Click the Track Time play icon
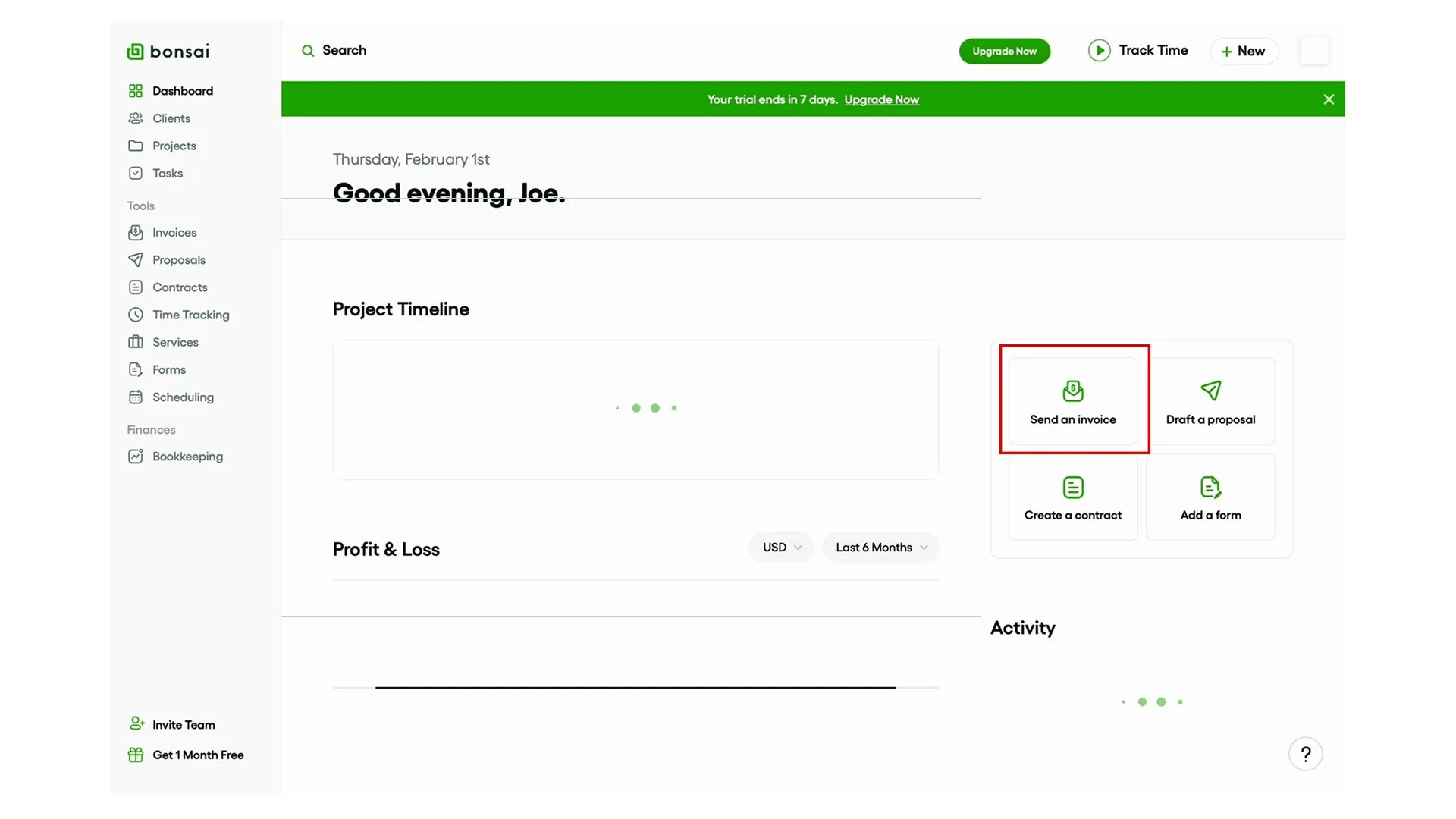 [x=1099, y=50]
